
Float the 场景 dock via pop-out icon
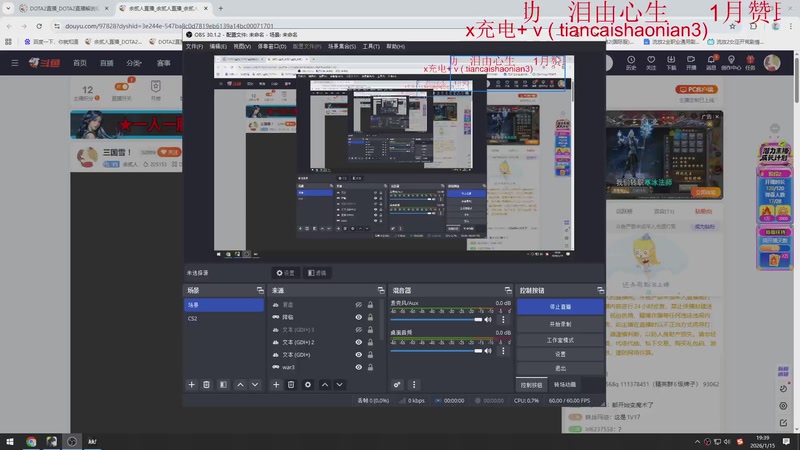pyautogui.click(x=260, y=290)
